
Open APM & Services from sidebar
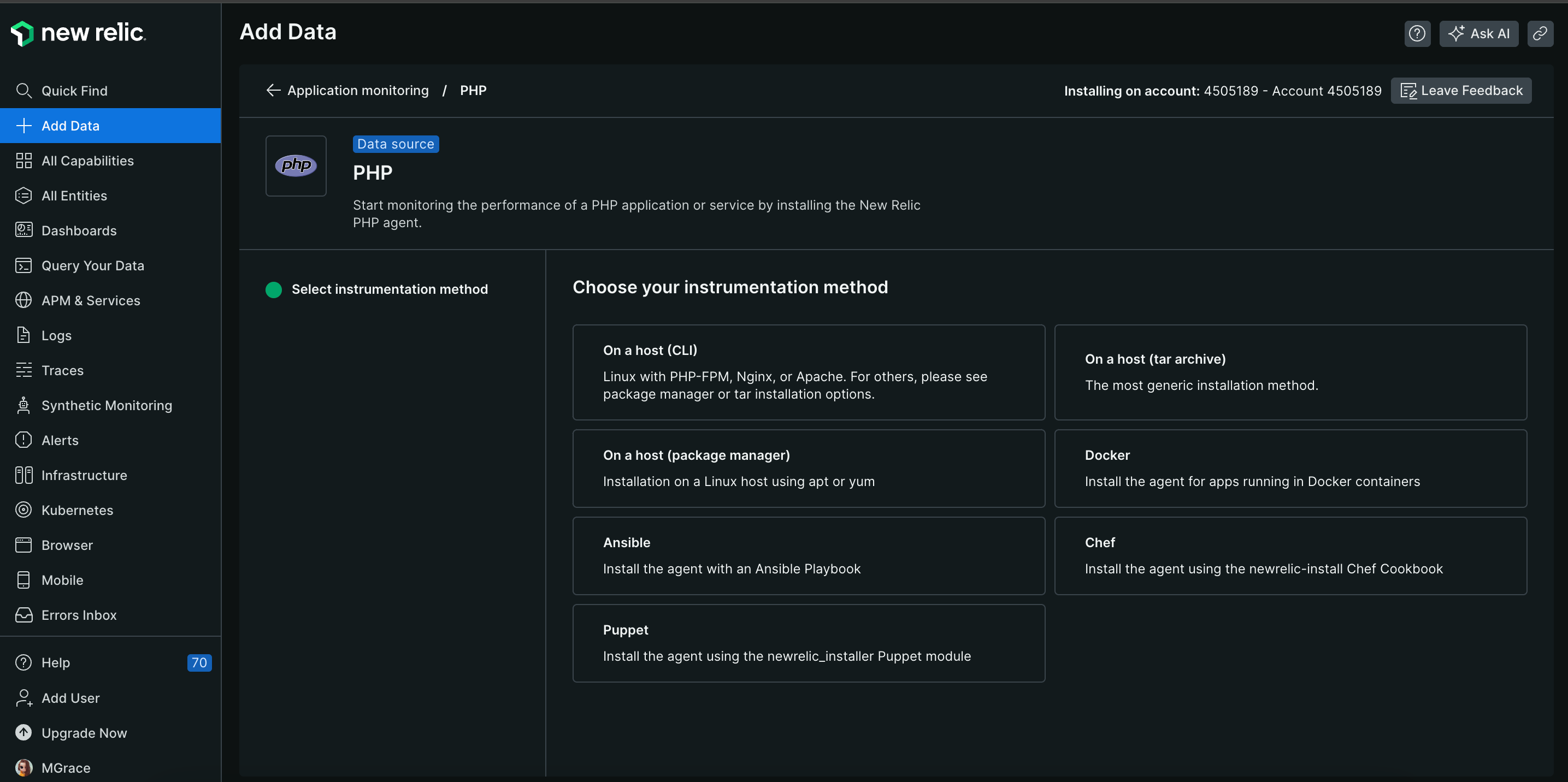pyautogui.click(x=110, y=300)
